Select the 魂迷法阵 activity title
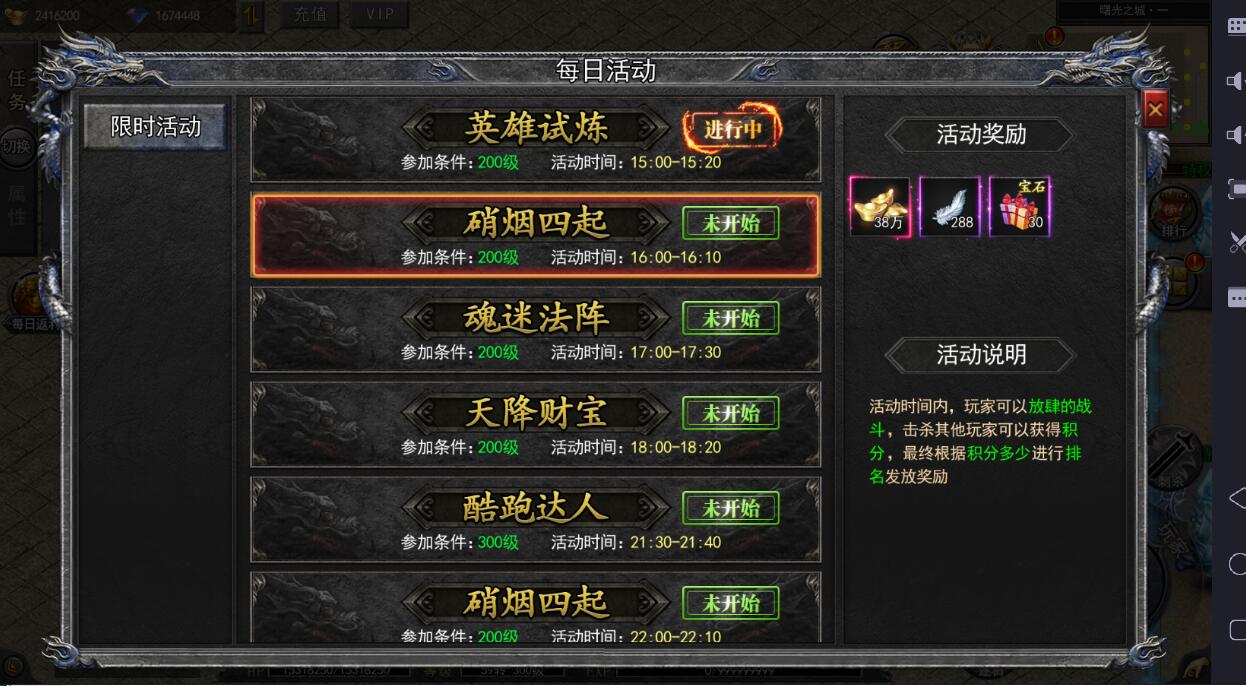 [x=536, y=318]
